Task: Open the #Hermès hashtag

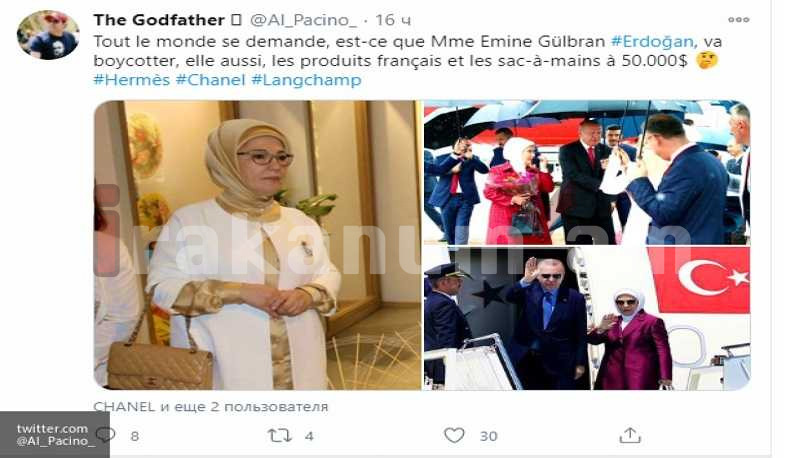Action: pos(132,80)
